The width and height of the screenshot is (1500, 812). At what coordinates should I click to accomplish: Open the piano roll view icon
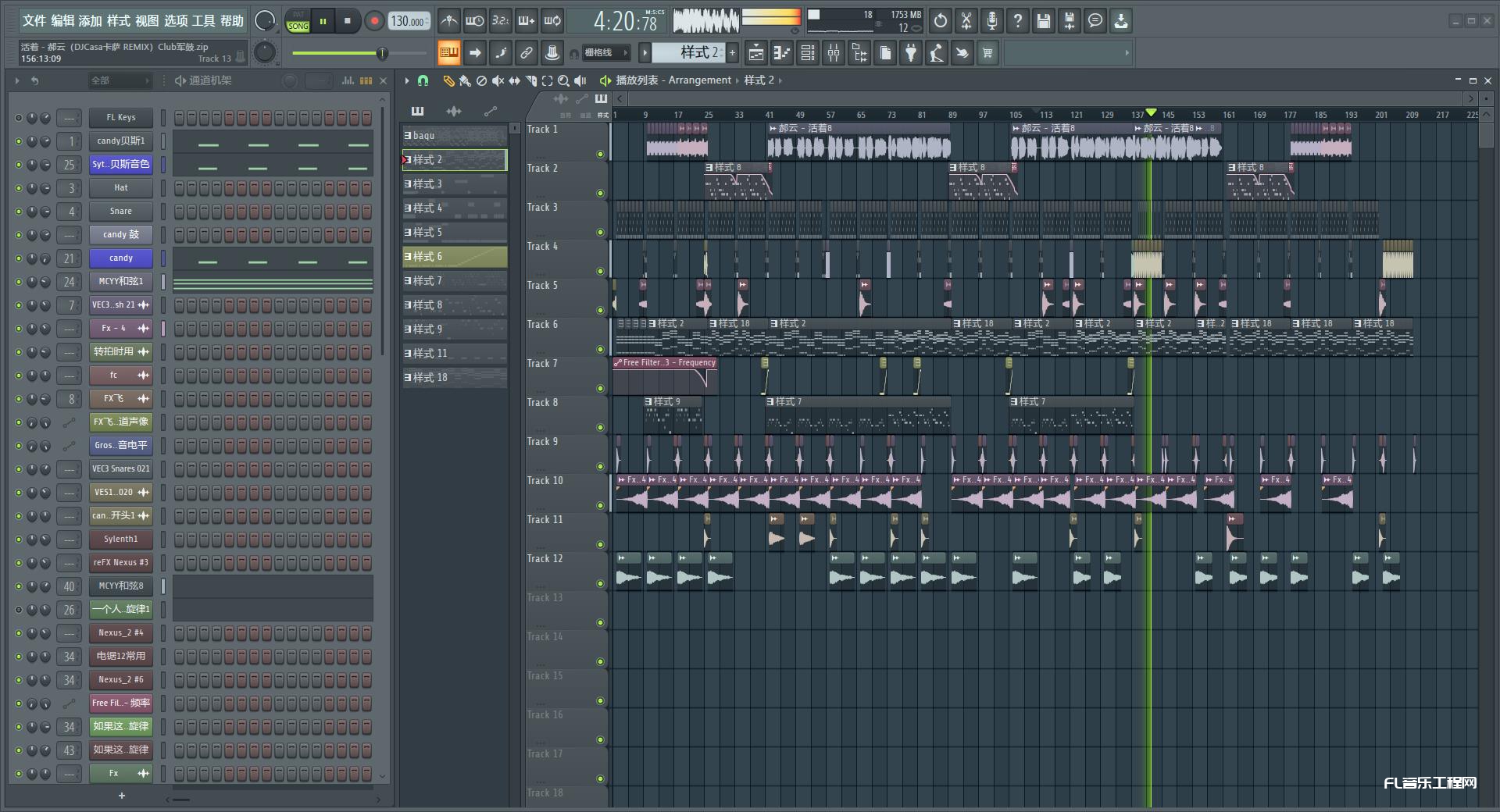[782, 53]
